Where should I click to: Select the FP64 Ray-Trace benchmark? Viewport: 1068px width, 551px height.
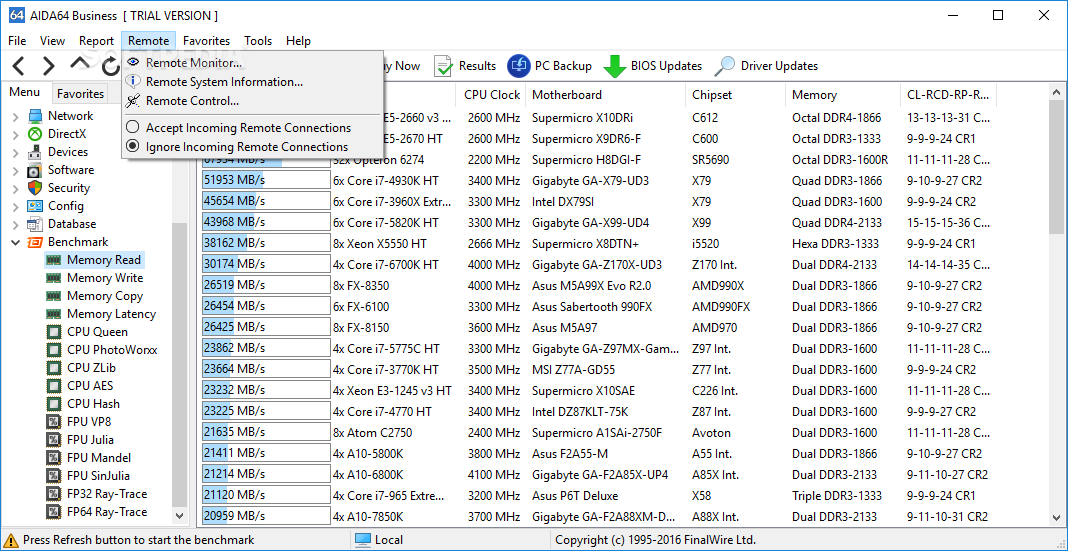click(107, 511)
